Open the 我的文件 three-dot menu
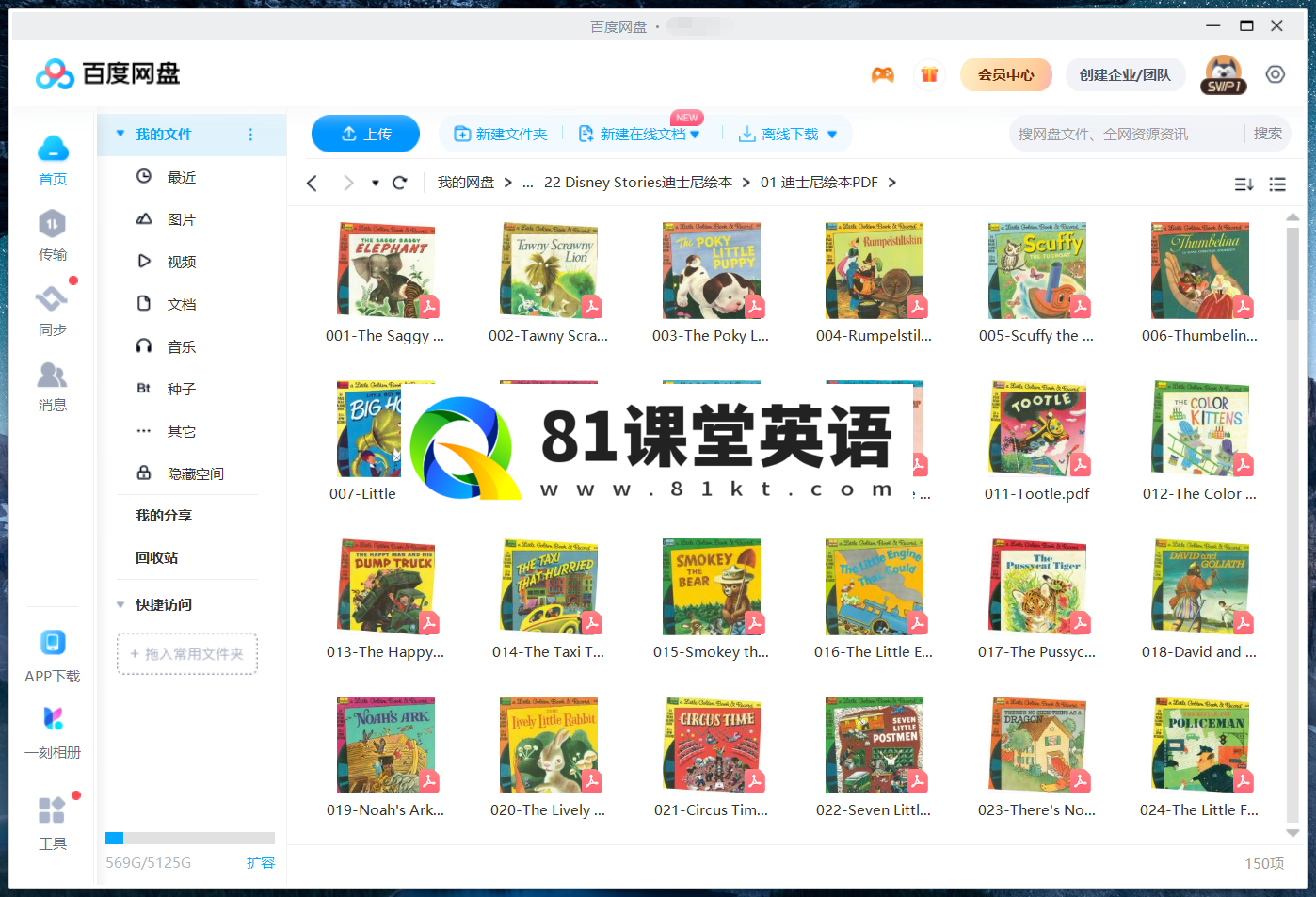 pyautogui.click(x=250, y=135)
